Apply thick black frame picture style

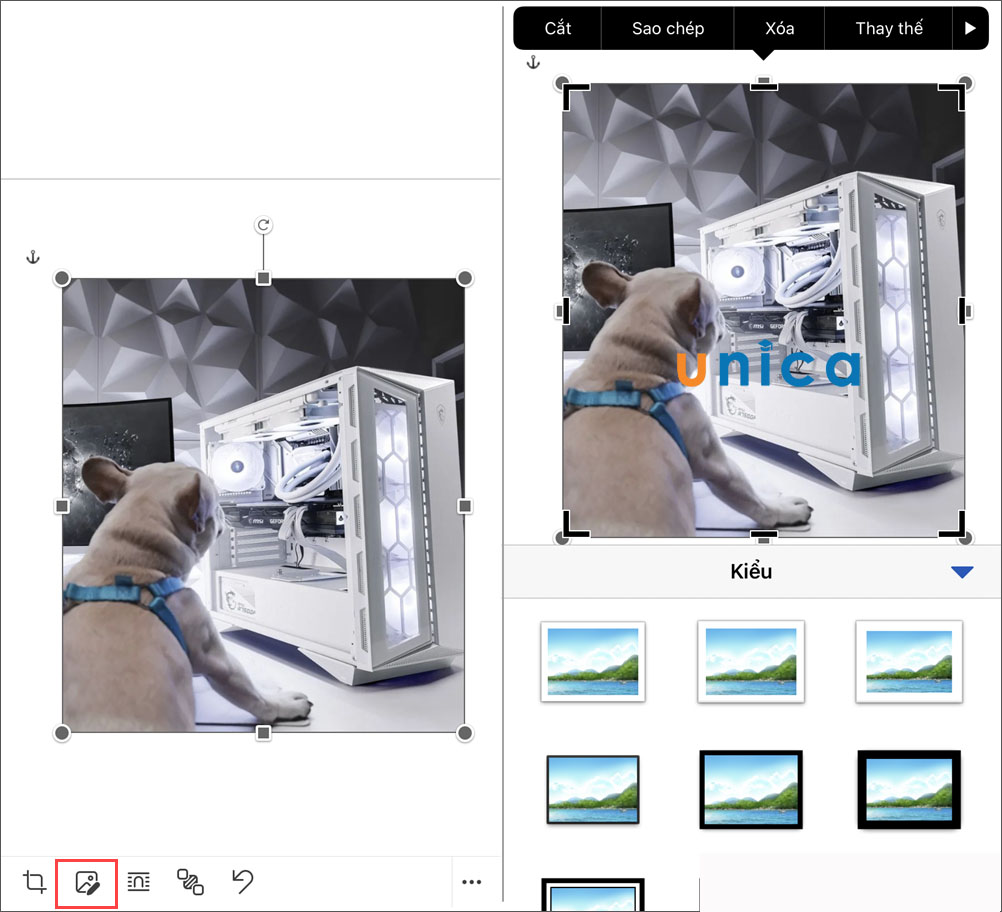click(909, 789)
